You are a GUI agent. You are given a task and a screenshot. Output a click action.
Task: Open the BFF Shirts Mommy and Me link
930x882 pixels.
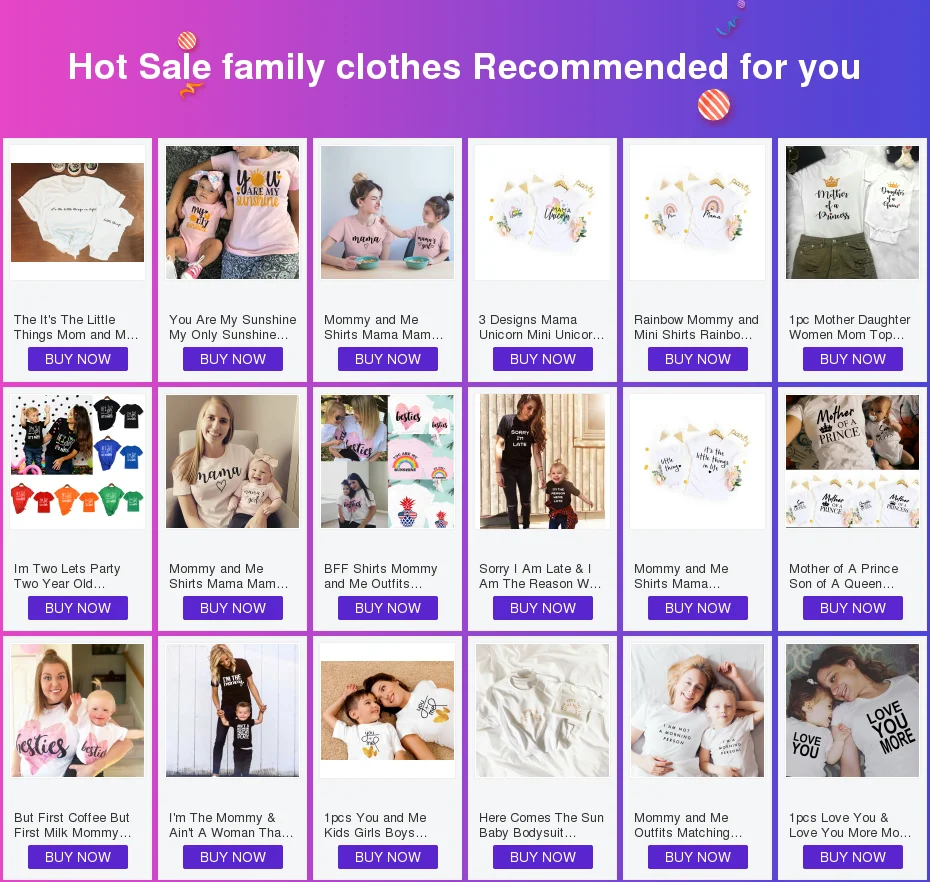coord(381,576)
